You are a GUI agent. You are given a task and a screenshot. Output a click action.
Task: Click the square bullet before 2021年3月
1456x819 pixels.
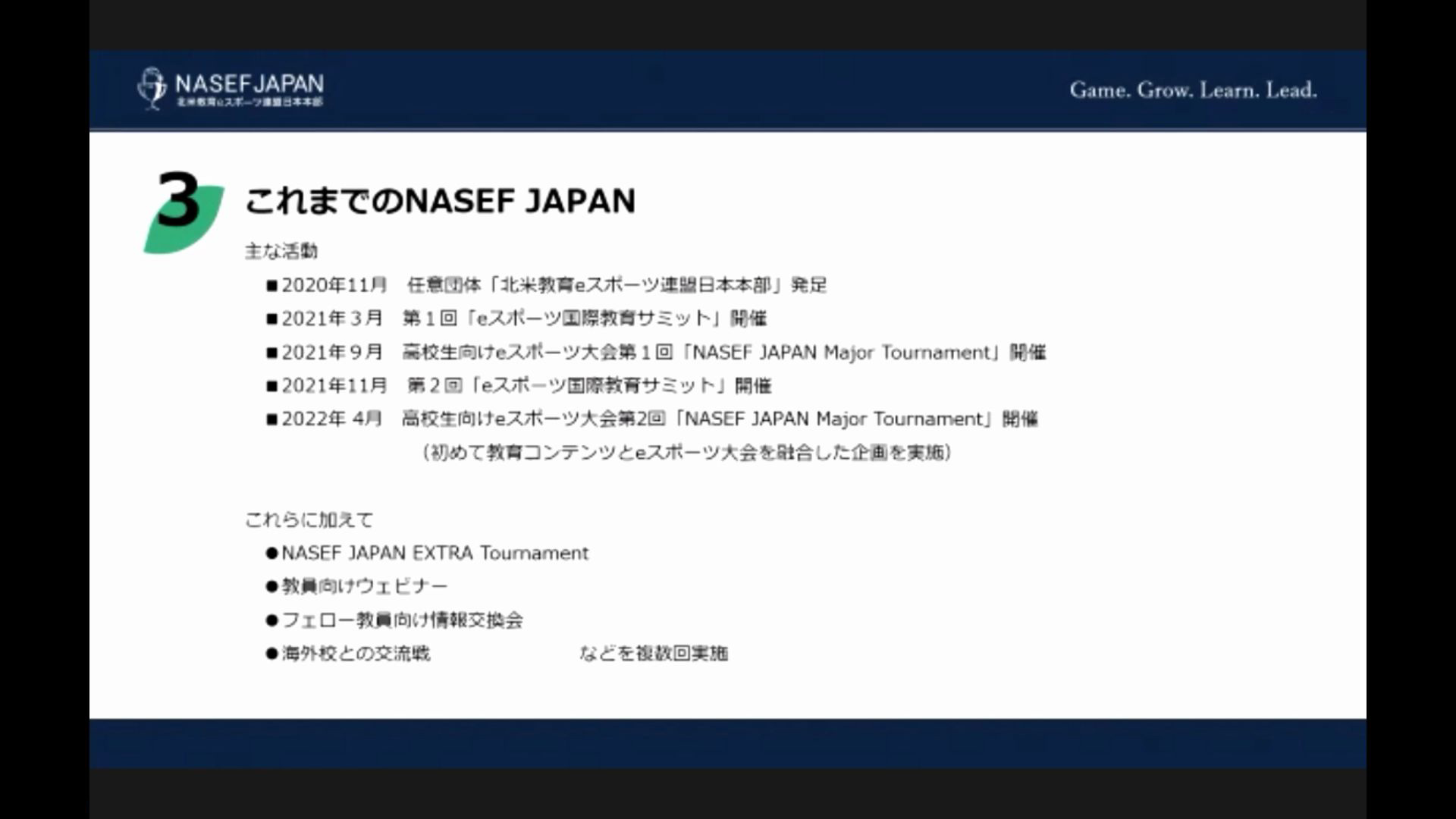(271, 319)
